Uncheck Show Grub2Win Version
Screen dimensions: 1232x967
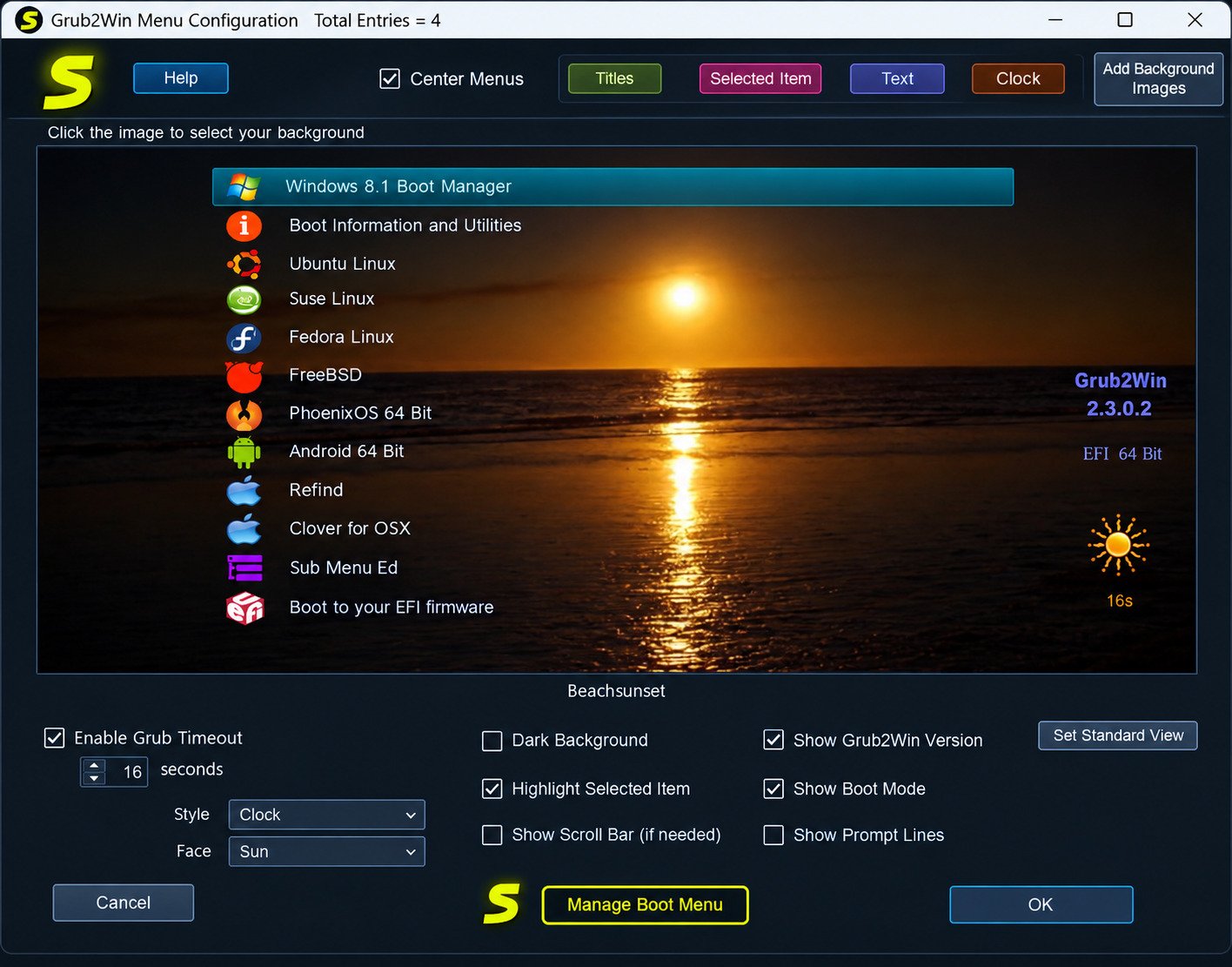click(773, 740)
